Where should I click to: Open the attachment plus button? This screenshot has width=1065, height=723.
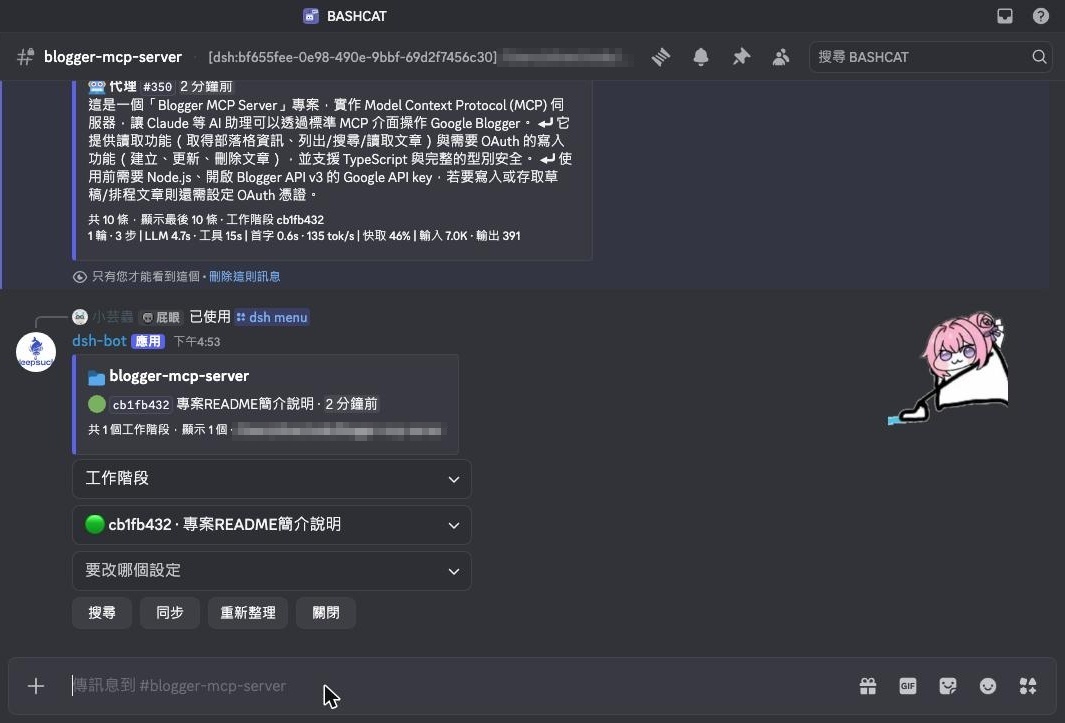(x=36, y=686)
